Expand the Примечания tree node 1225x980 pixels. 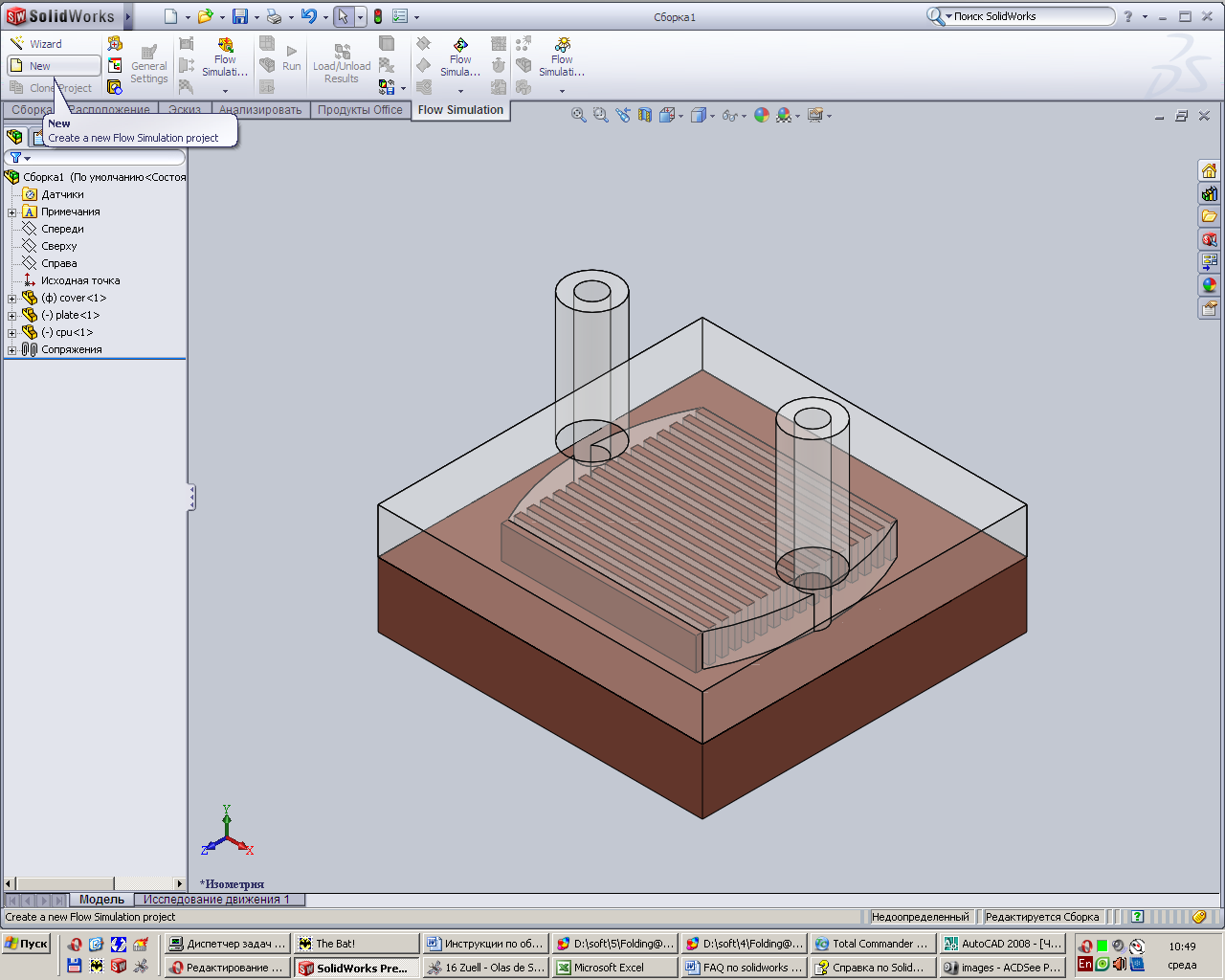click(11, 212)
